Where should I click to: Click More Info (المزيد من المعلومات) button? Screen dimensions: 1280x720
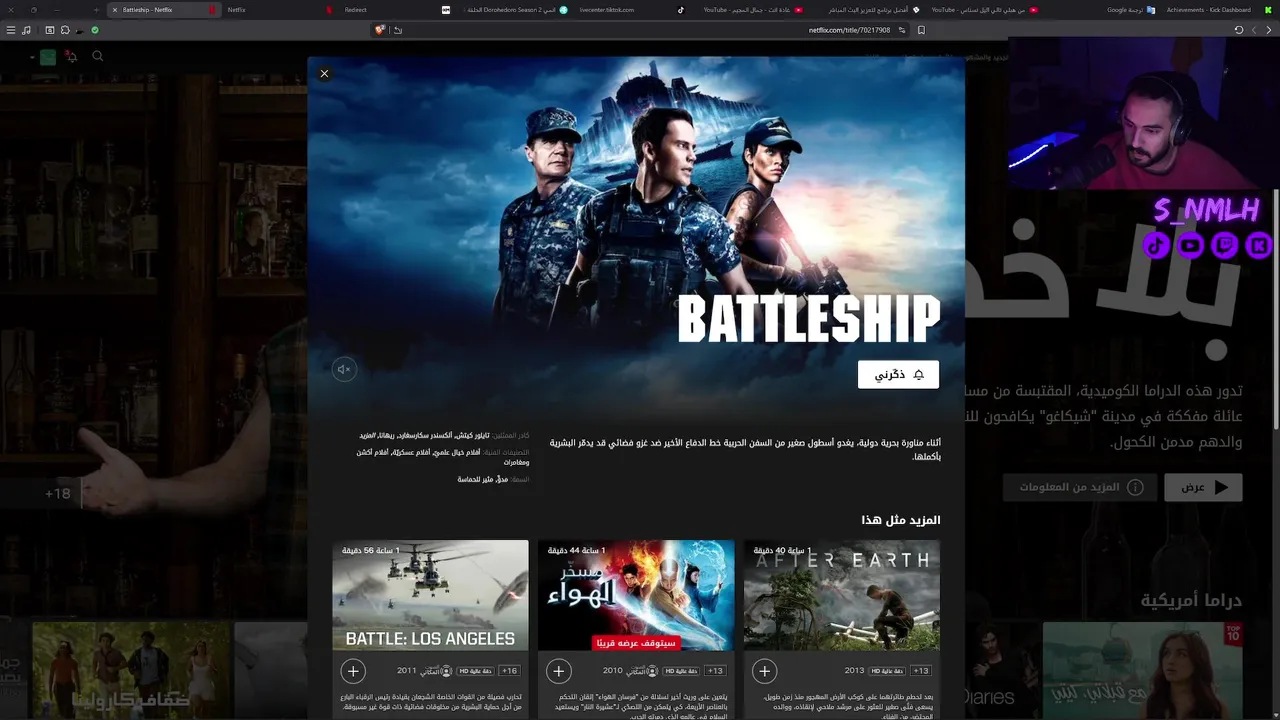[1081, 487]
